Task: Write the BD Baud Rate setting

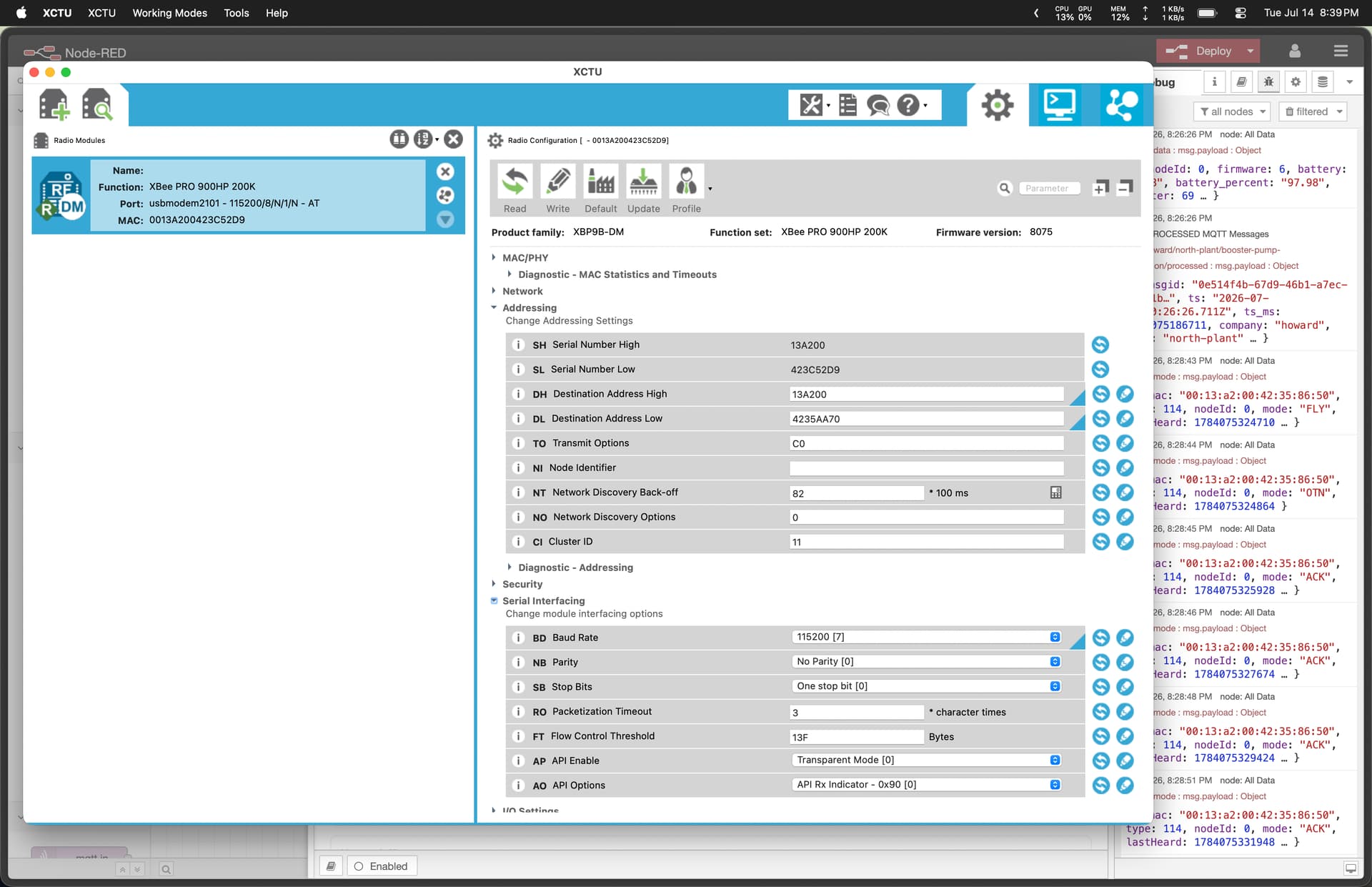Action: click(1125, 638)
